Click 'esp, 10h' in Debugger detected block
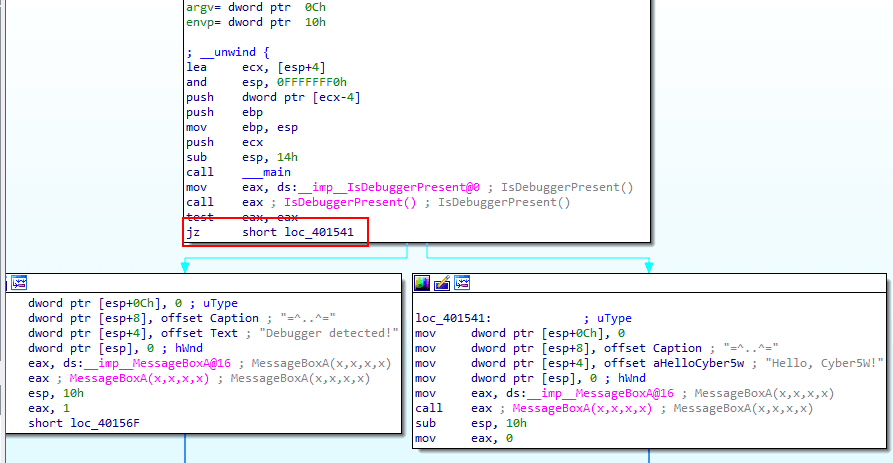 (x=56, y=393)
